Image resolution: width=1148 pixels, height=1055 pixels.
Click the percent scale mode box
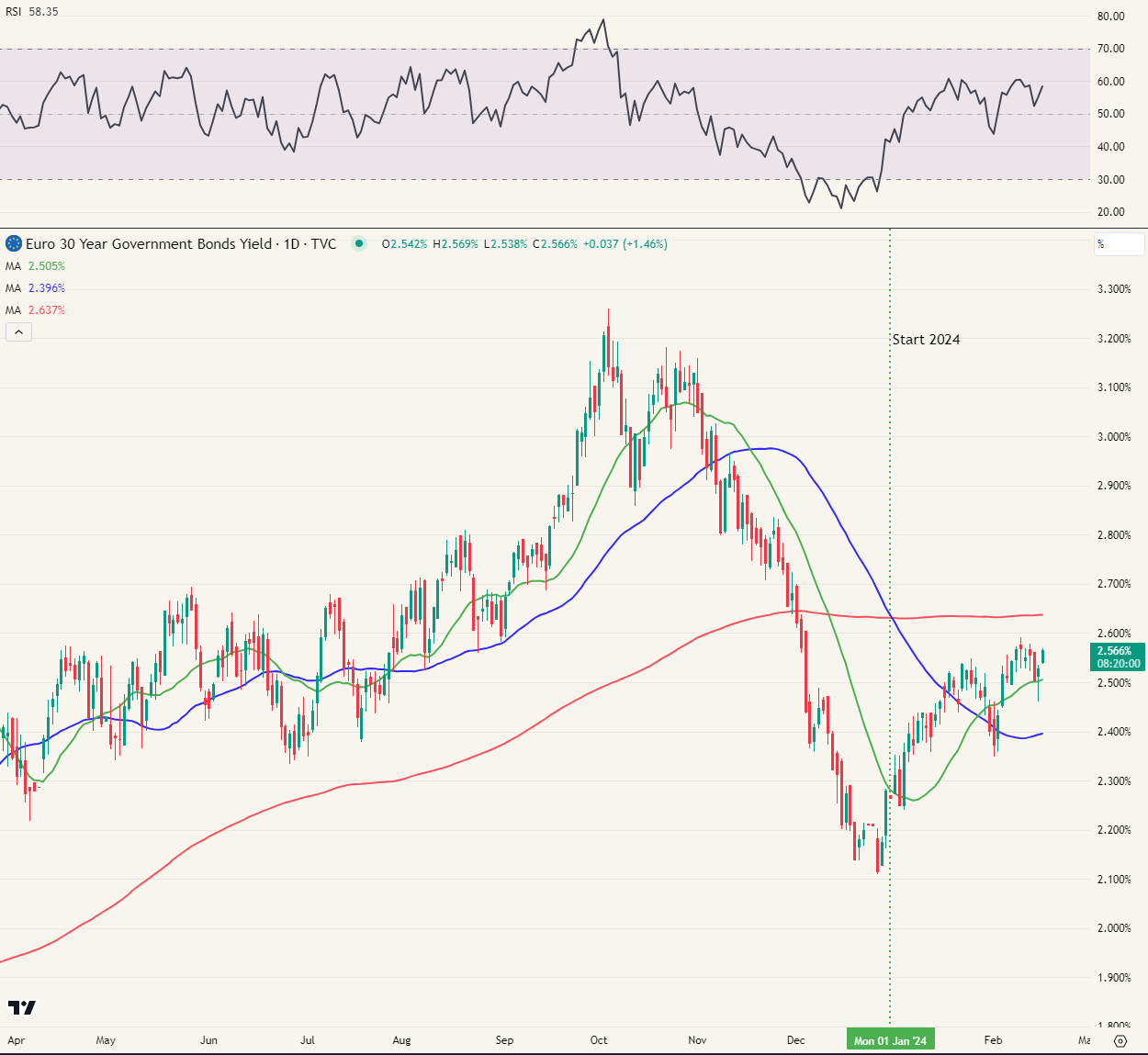1120,244
